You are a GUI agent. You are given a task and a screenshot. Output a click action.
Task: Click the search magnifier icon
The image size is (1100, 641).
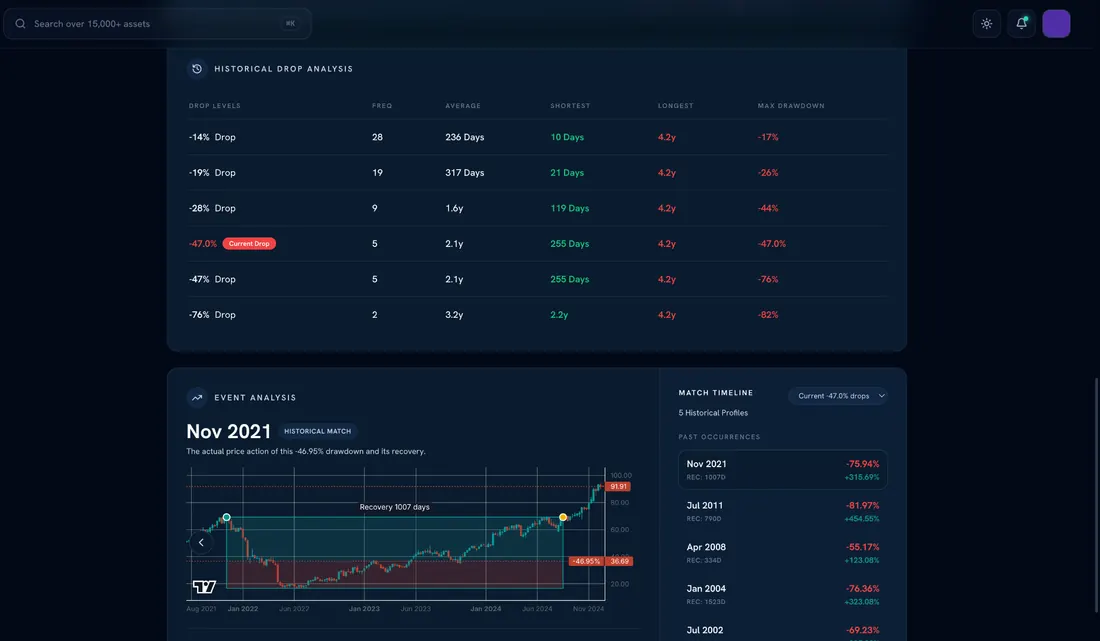[x=20, y=24]
